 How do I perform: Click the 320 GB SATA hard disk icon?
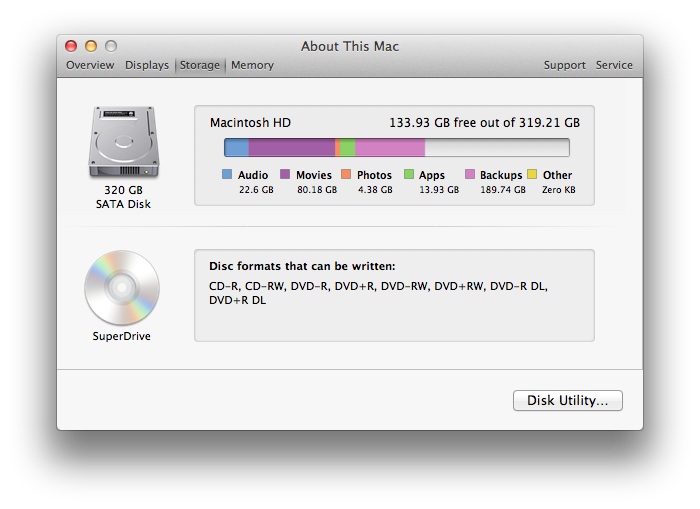[124, 142]
